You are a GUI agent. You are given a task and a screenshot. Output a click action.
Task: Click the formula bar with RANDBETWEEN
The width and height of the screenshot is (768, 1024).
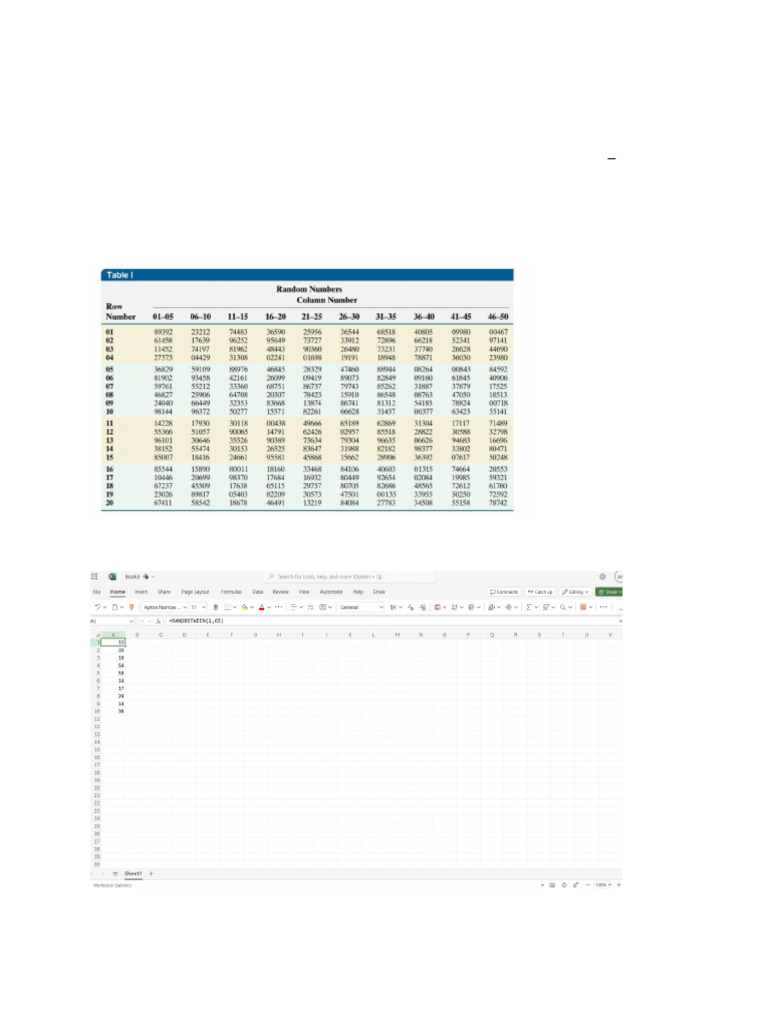coord(392,621)
